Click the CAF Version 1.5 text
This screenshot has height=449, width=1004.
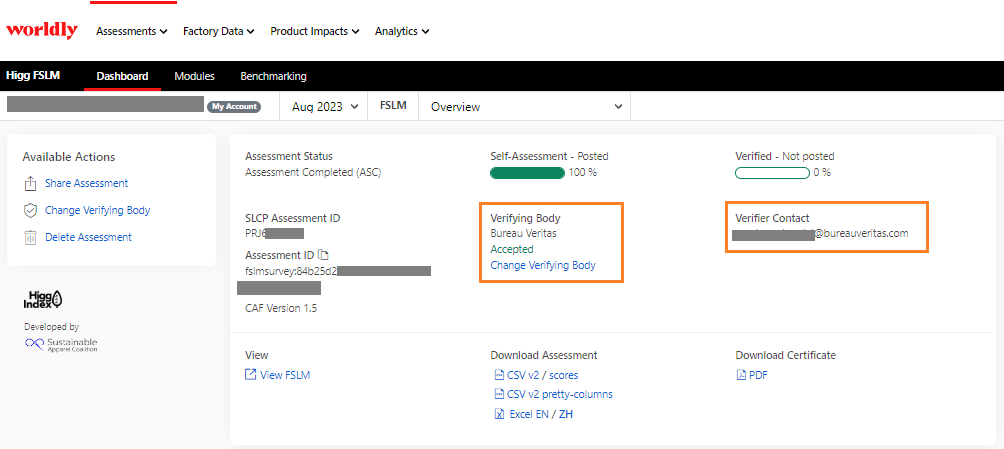tap(281, 308)
